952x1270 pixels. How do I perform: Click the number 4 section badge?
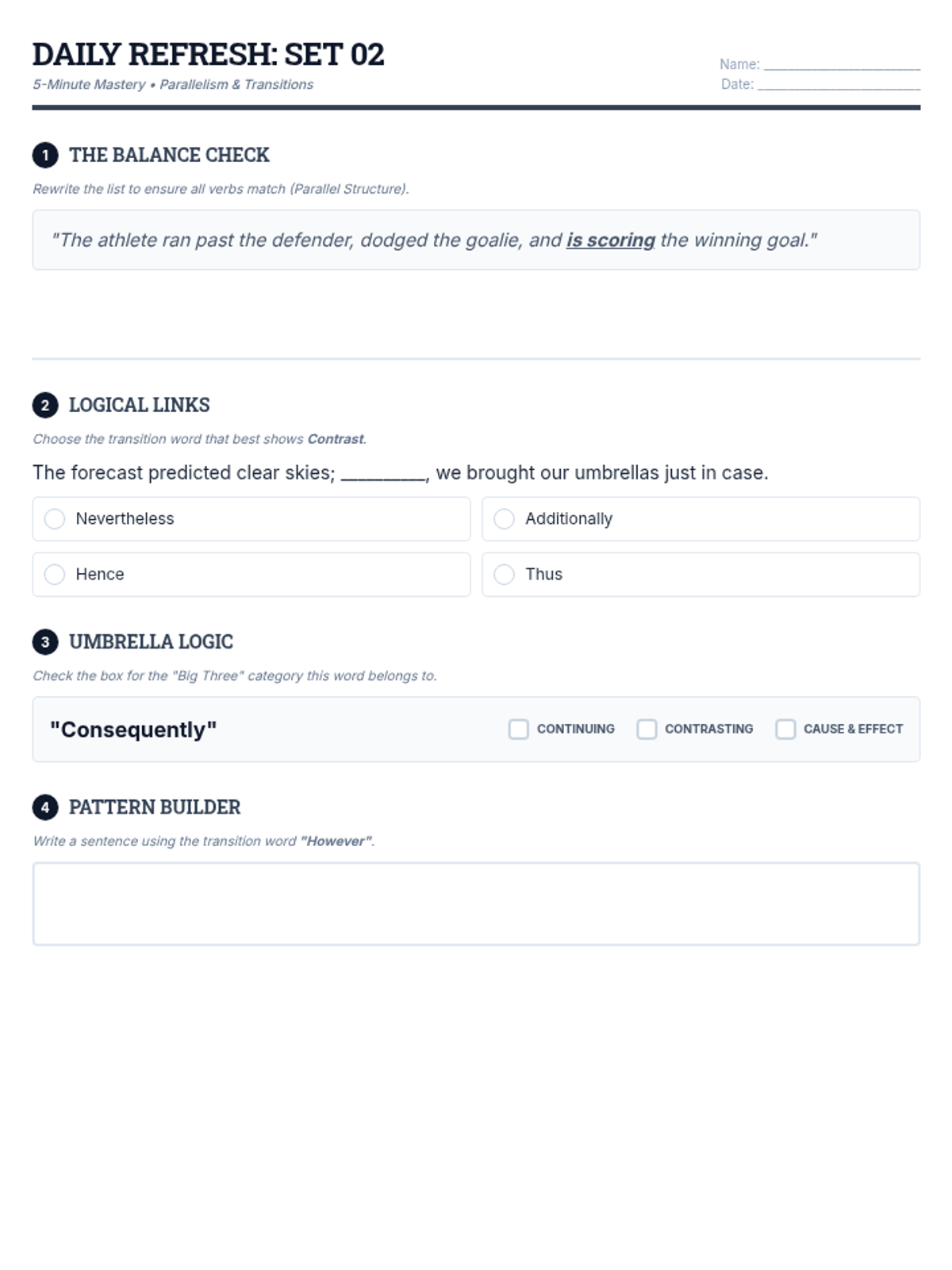(x=45, y=808)
